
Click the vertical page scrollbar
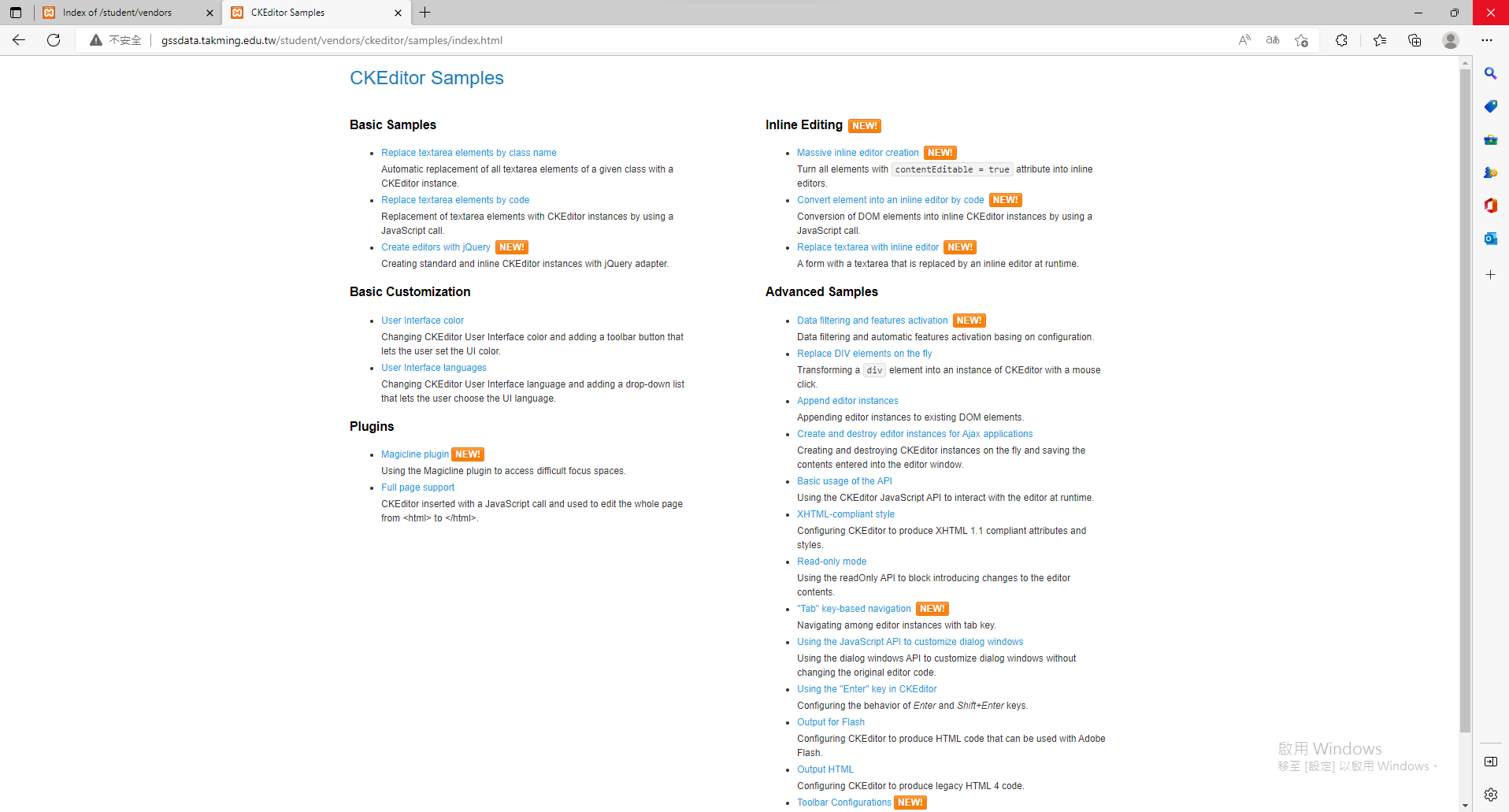[1465, 402]
